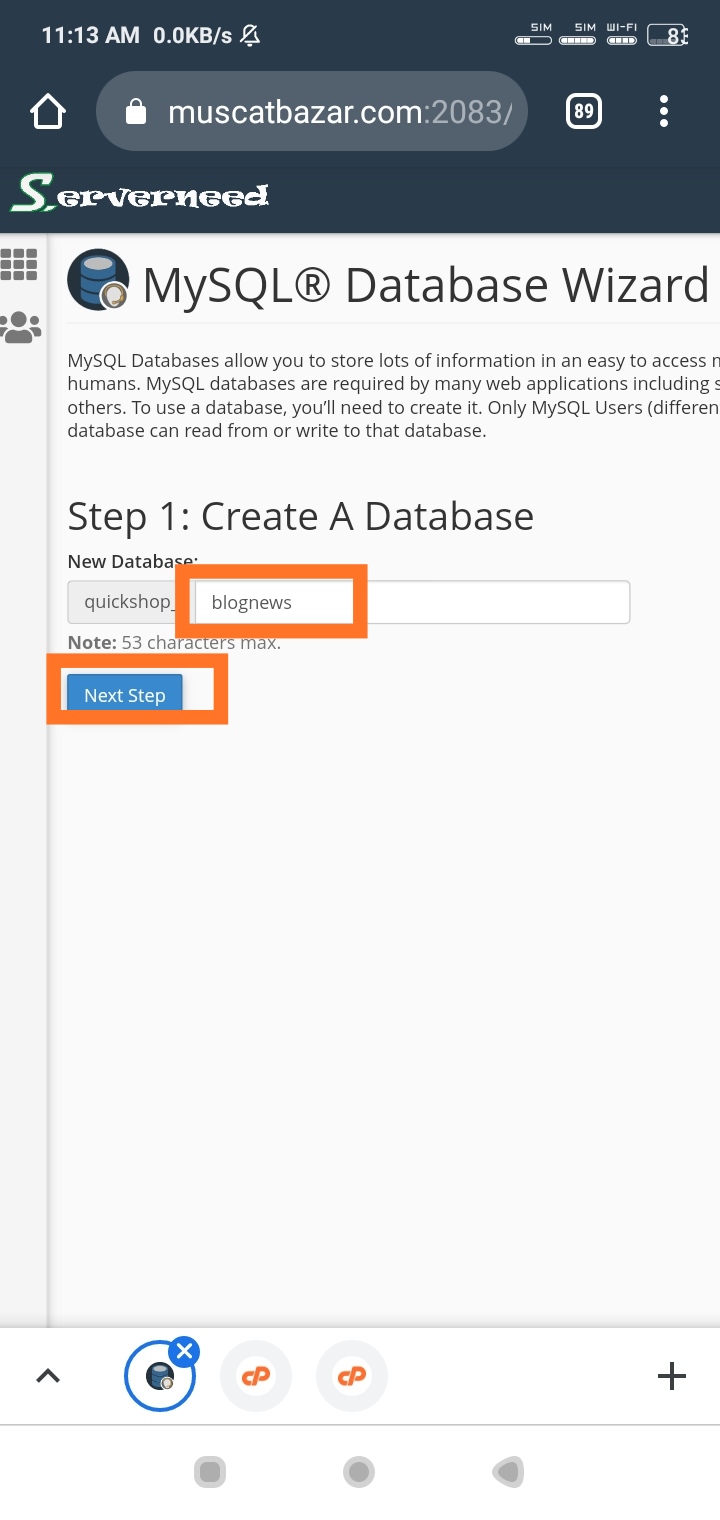This screenshot has height=1520, width=720.
Task: Open the tab switcher showing 89
Action: [x=584, y=111]
